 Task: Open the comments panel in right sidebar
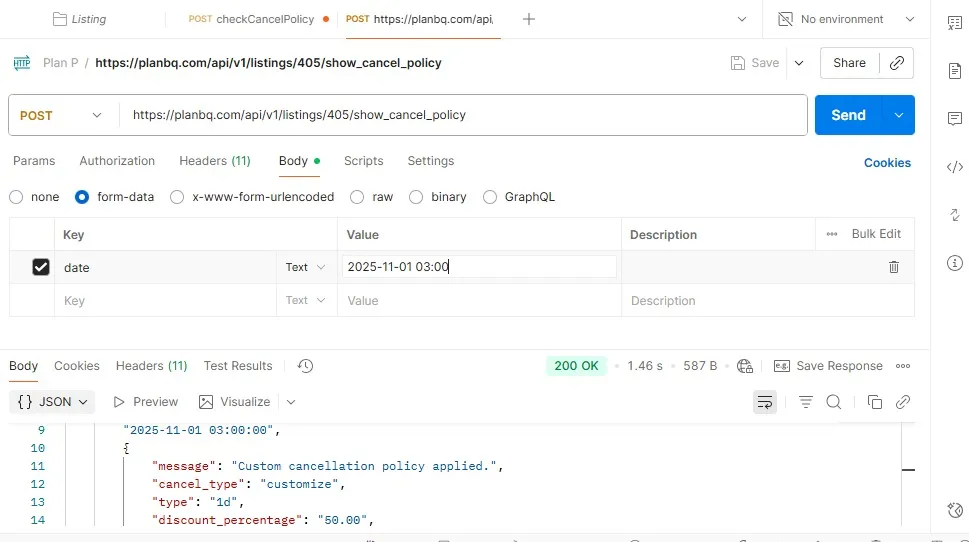[x=954, y=119]
